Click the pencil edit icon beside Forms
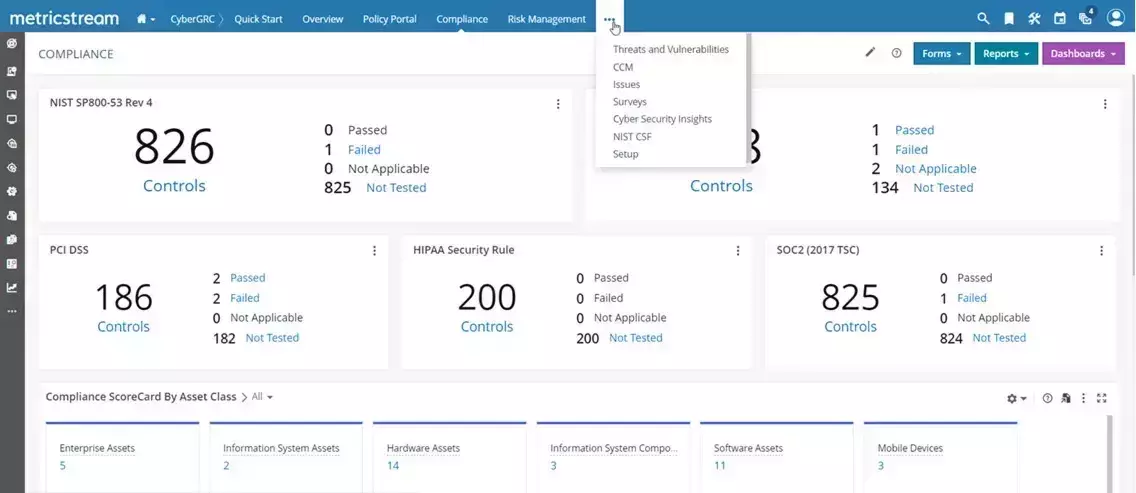 [870, 53]
